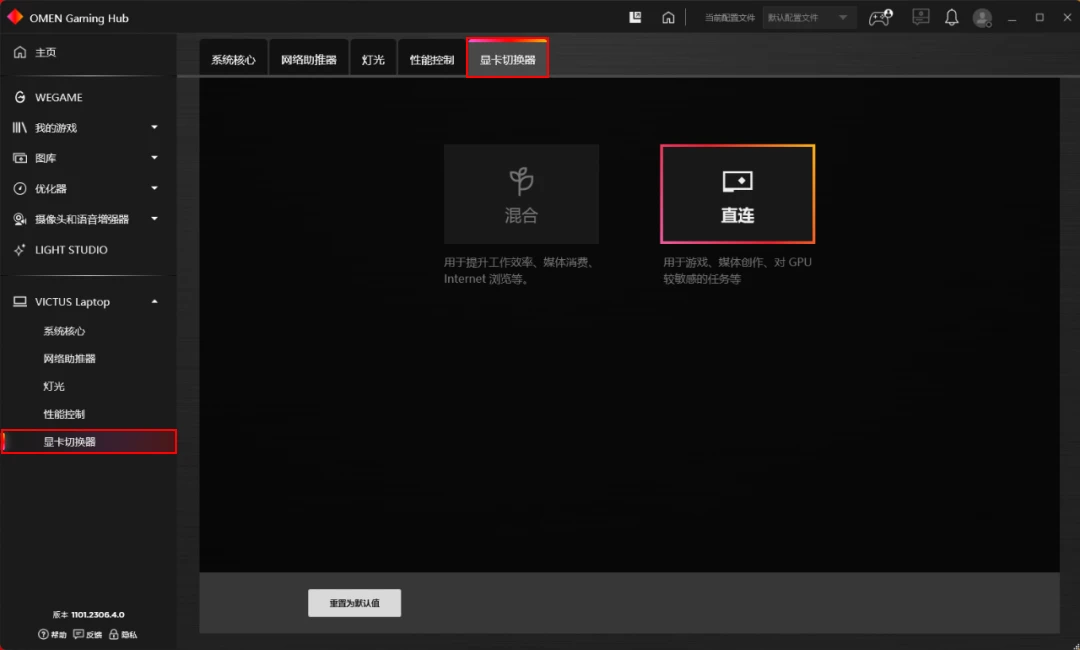
Task: Click the OMEN red diamond logo
Action: [x=14, y=17]
